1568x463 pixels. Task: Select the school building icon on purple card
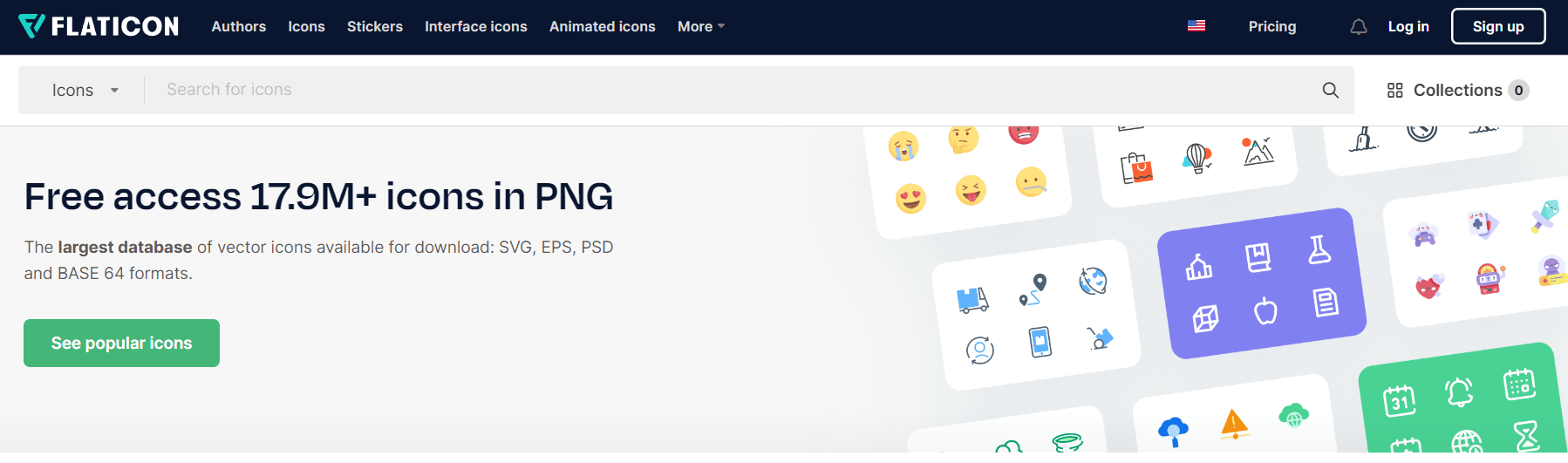[x=1199, y=266]
